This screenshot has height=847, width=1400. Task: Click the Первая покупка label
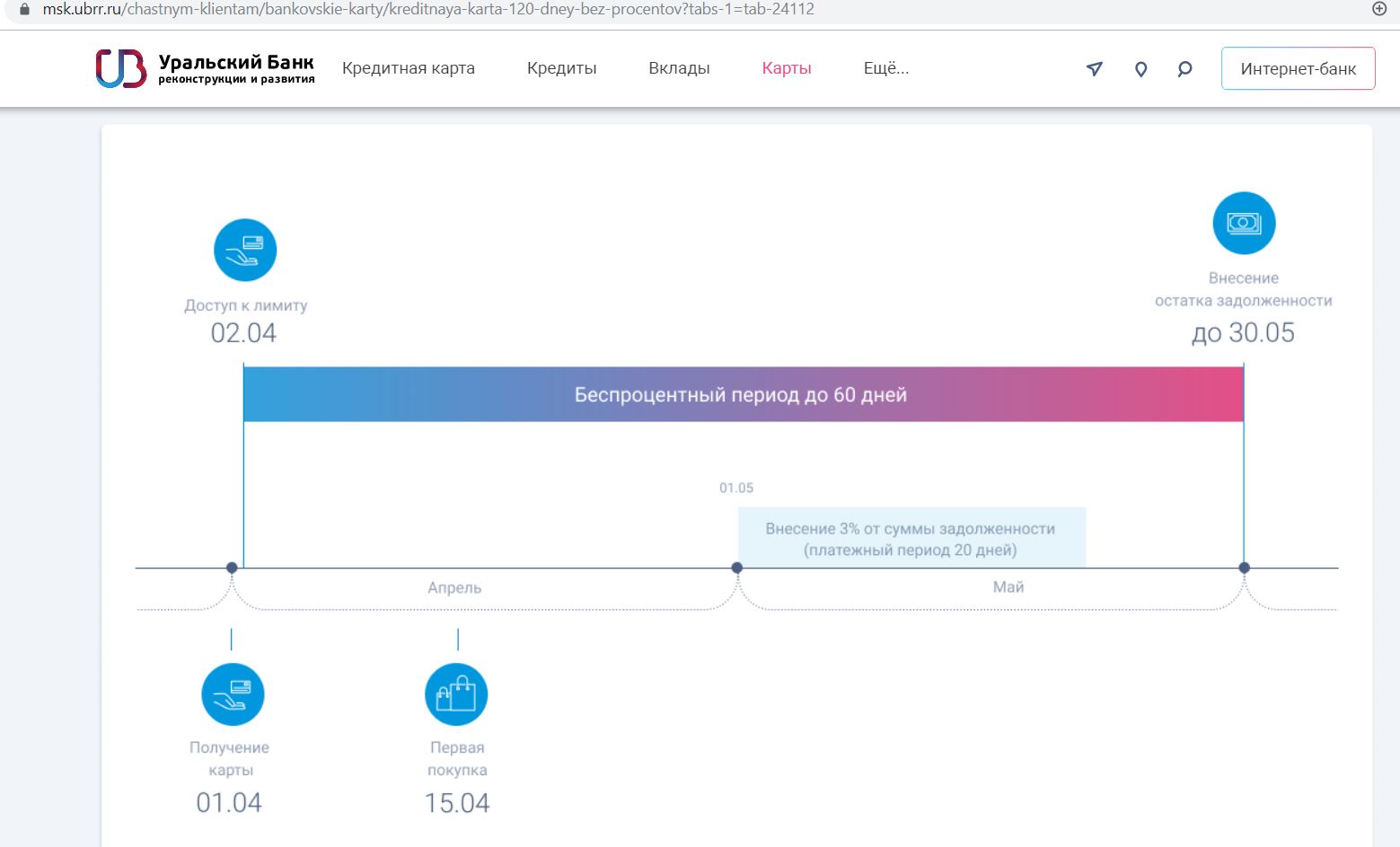click(457, 758)
